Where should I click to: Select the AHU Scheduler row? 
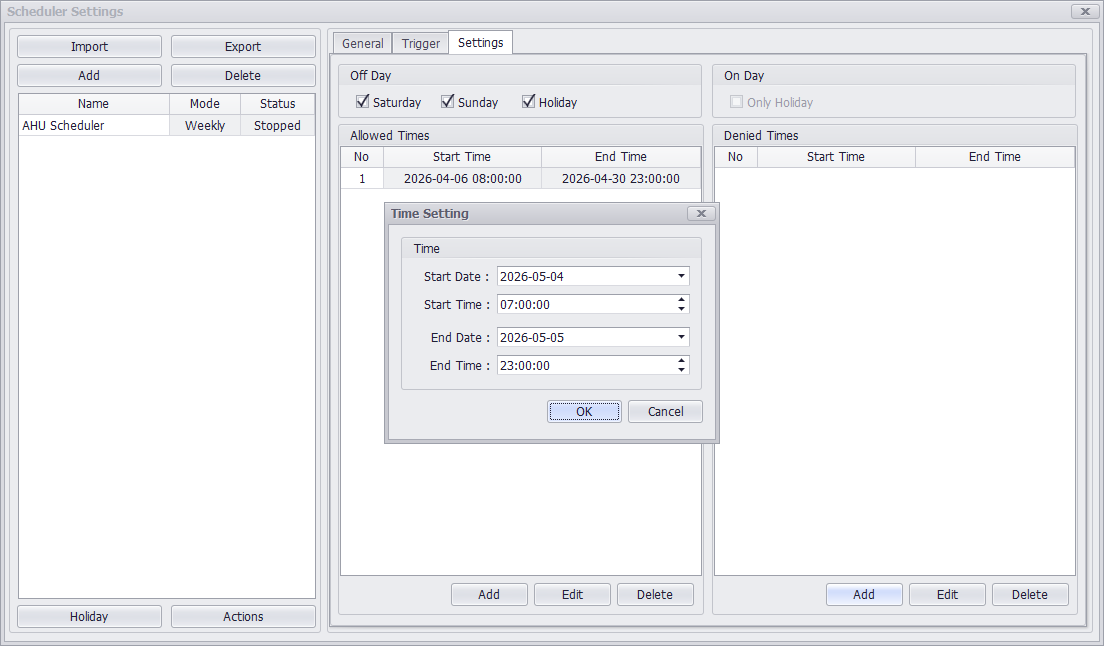tap(93, 126)
